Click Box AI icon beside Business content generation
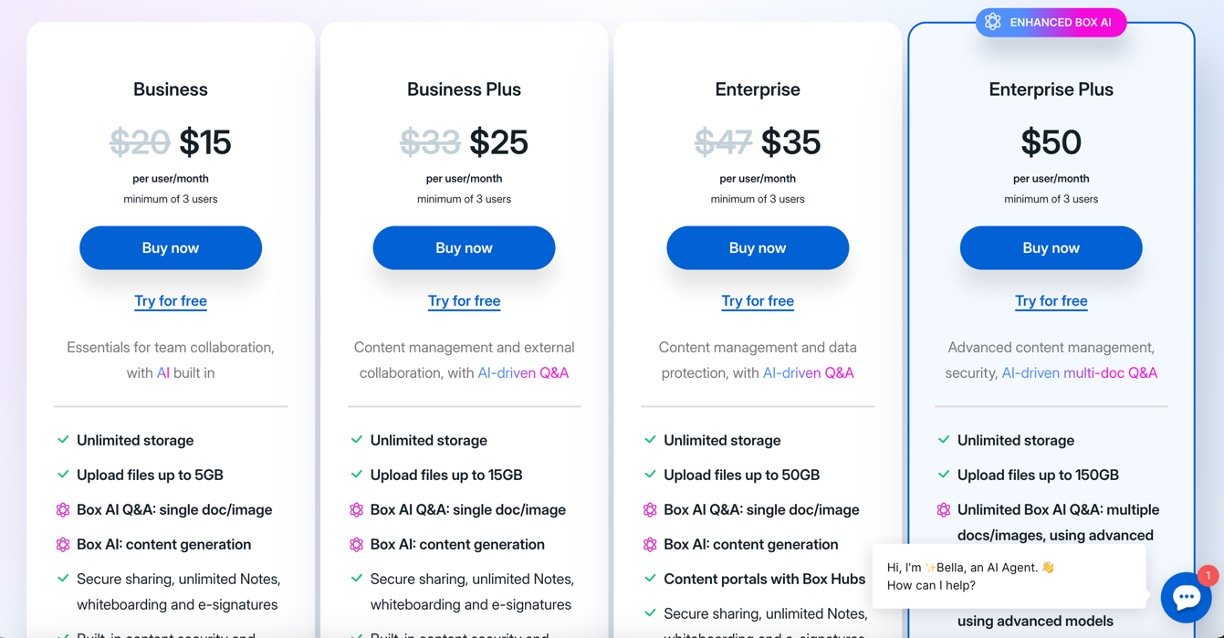 coord(63,545)
